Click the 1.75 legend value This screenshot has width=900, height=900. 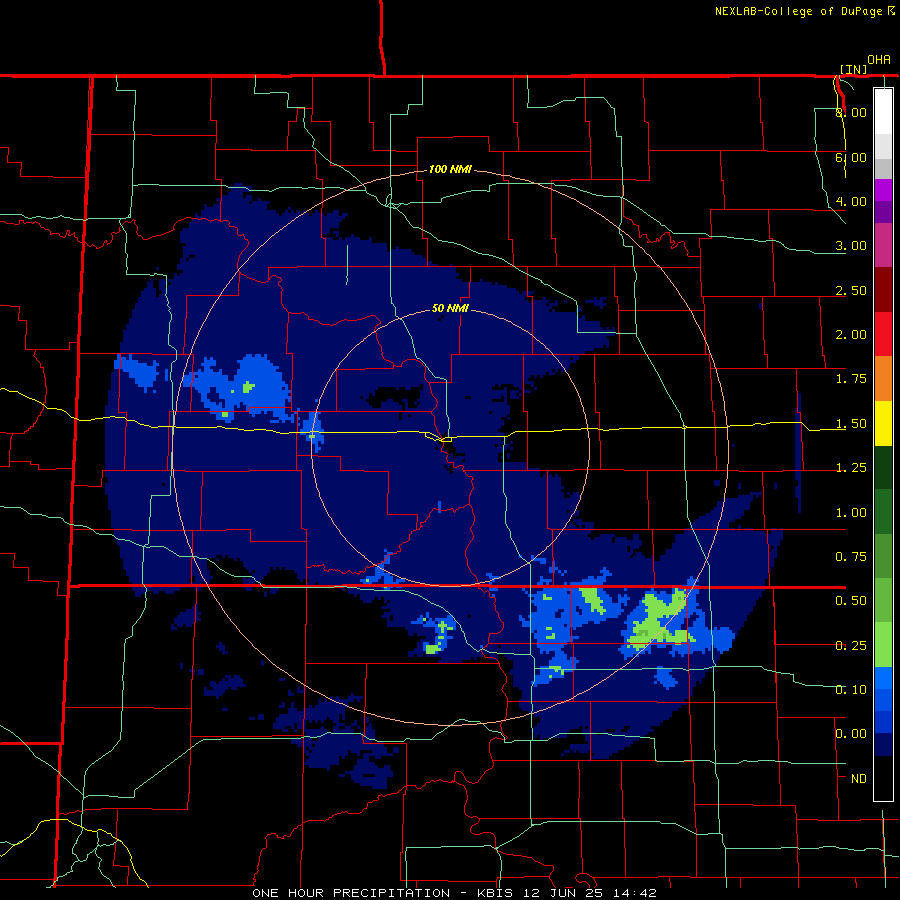click(851, 379)
